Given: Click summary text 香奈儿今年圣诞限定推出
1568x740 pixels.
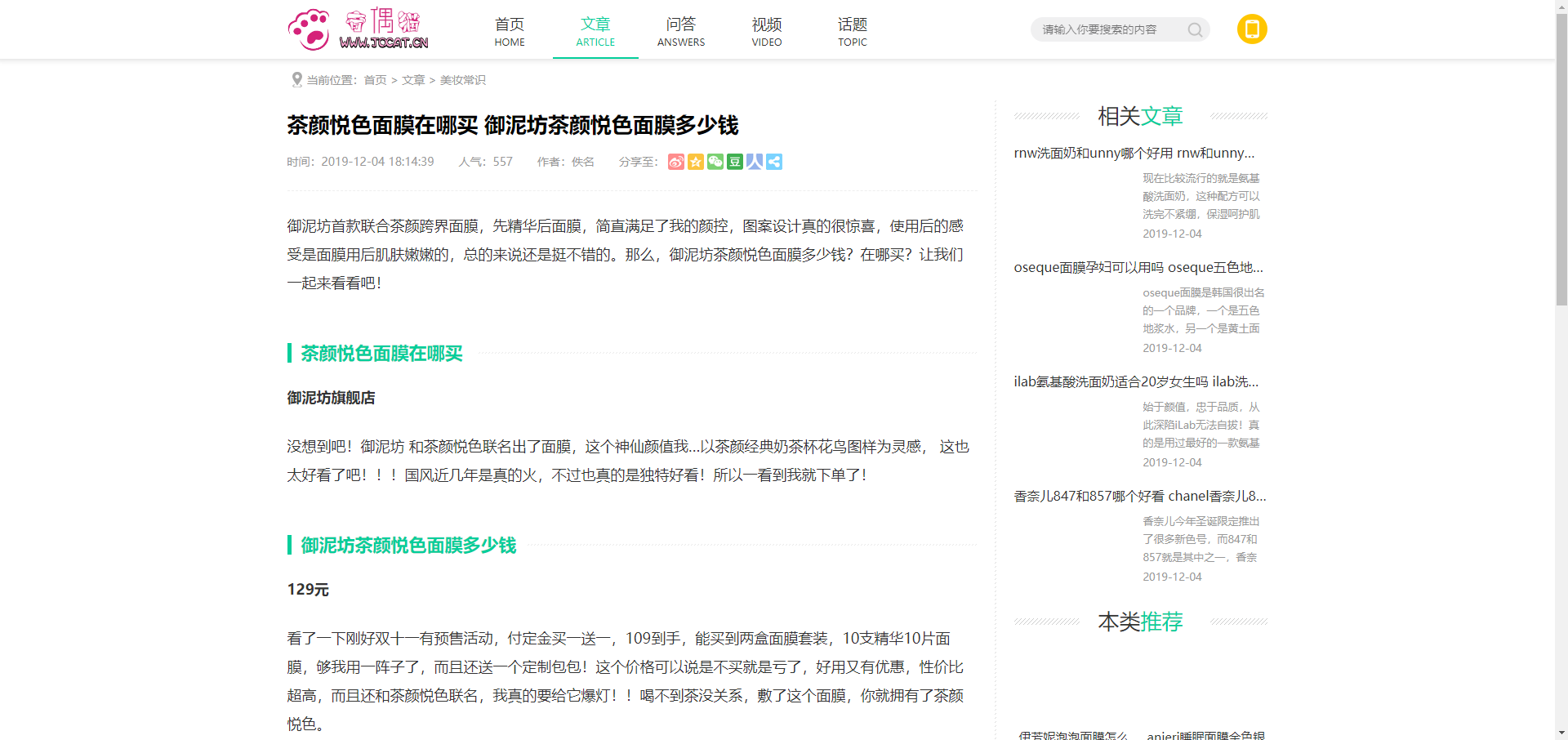Looking at the screenshot, I should pyautogui.click(x=1201, y=539).
